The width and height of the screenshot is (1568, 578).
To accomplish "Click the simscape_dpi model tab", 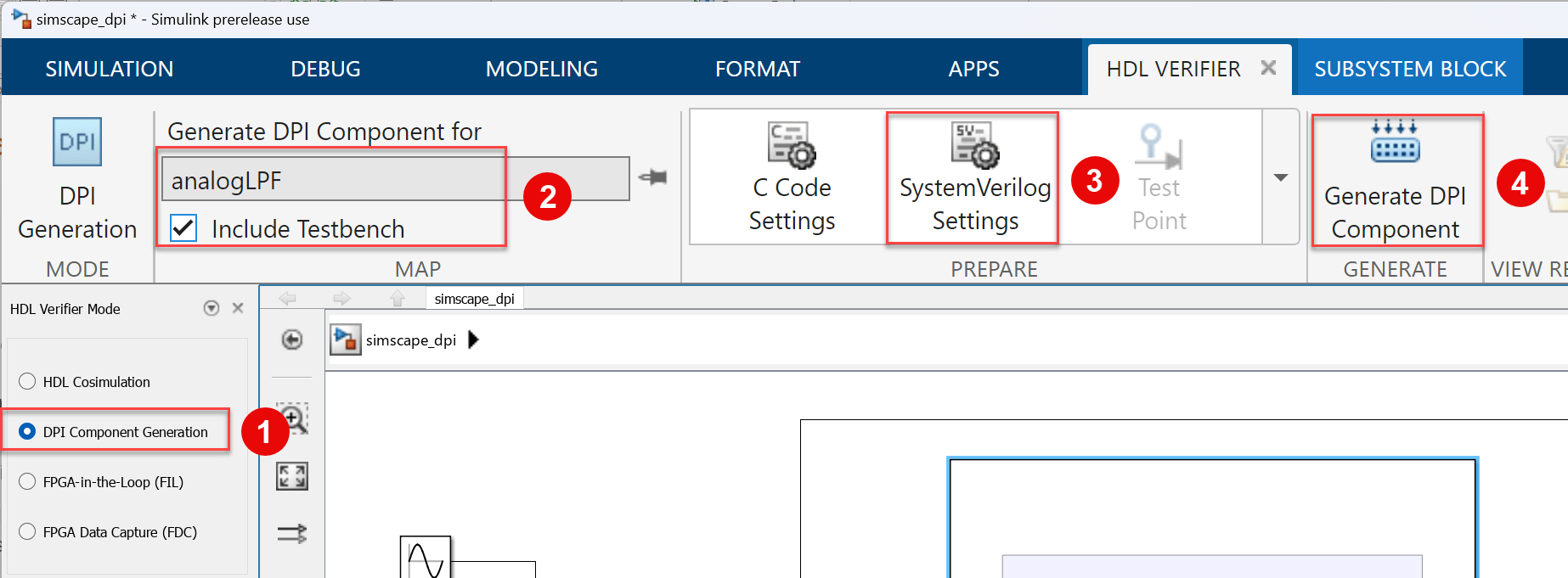I will click(474, 299).
